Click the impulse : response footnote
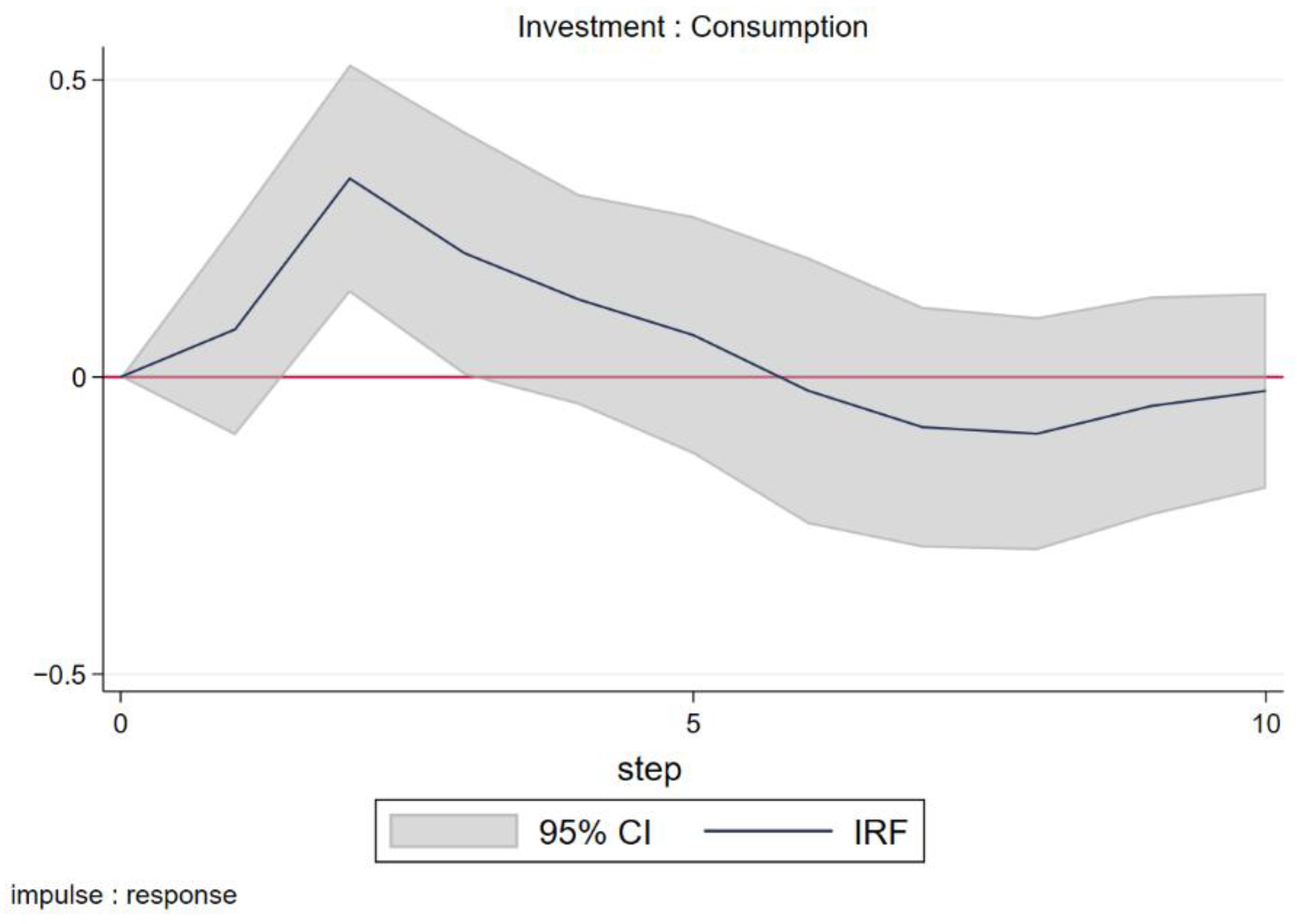 click(123, 895)
